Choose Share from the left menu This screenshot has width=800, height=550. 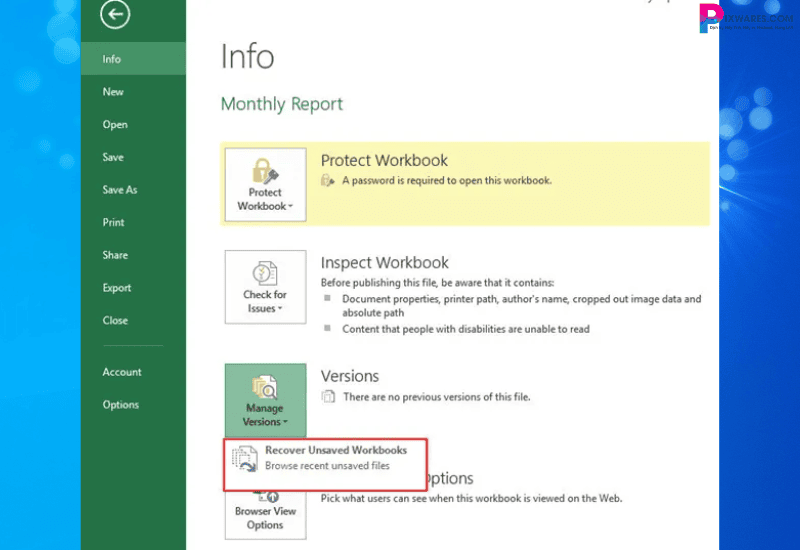115,255
